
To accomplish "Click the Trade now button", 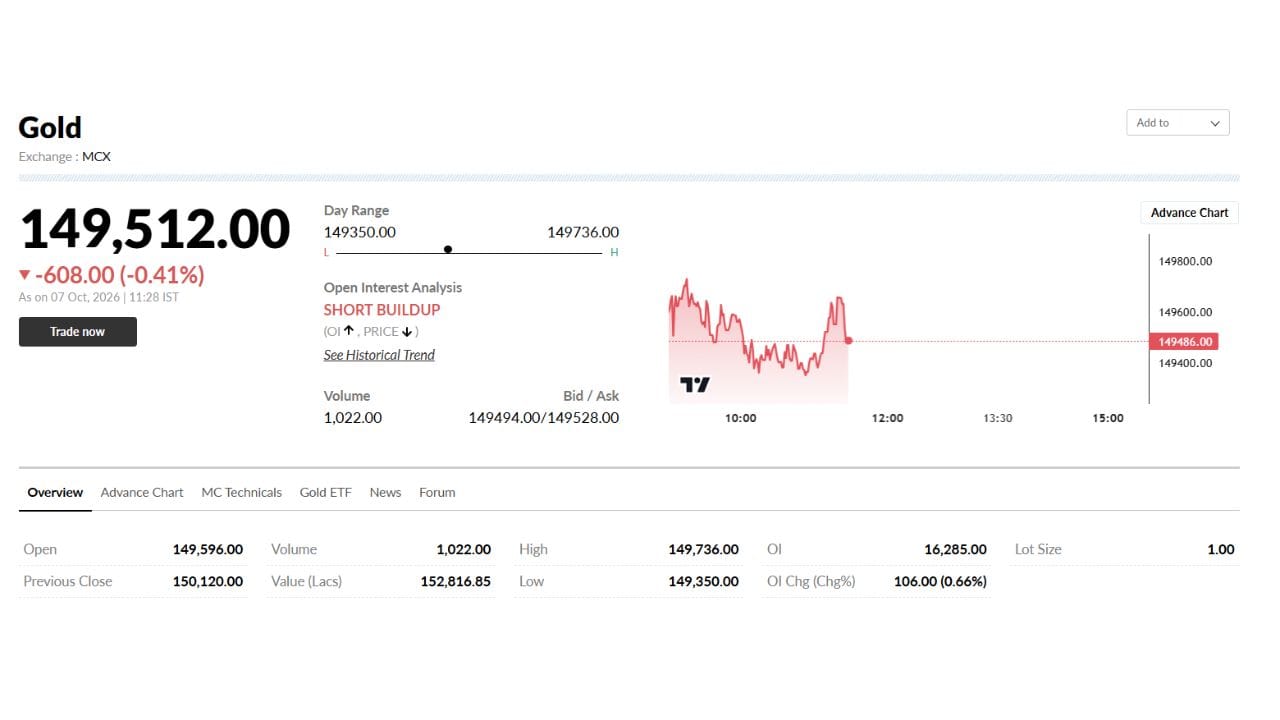I will (78, 332).
